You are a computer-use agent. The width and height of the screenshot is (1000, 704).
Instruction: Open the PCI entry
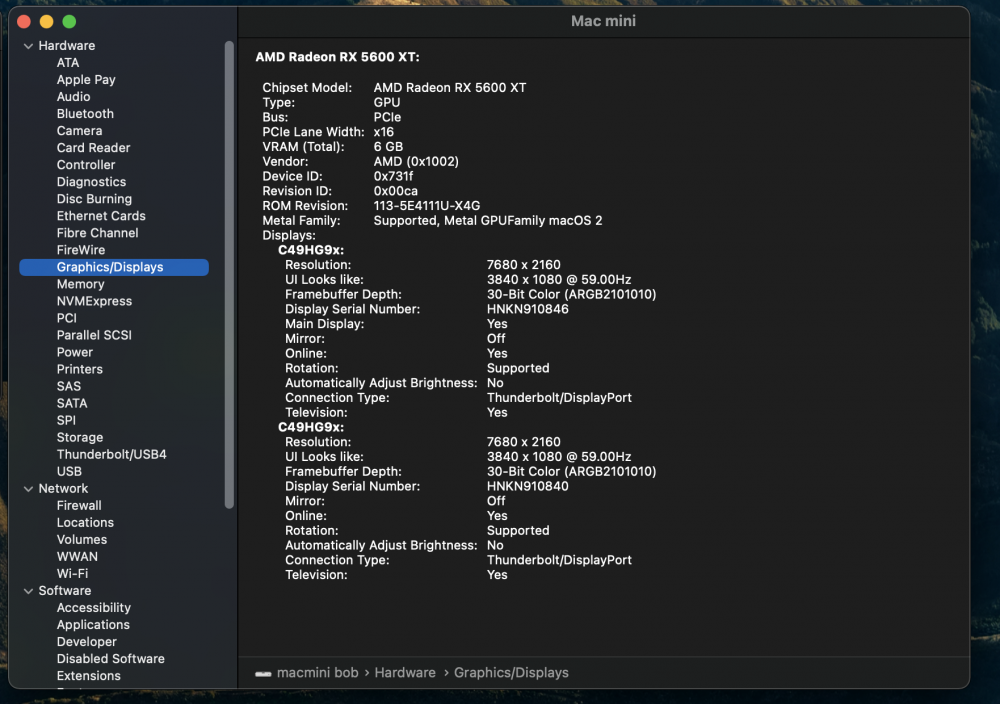point(66,318)
